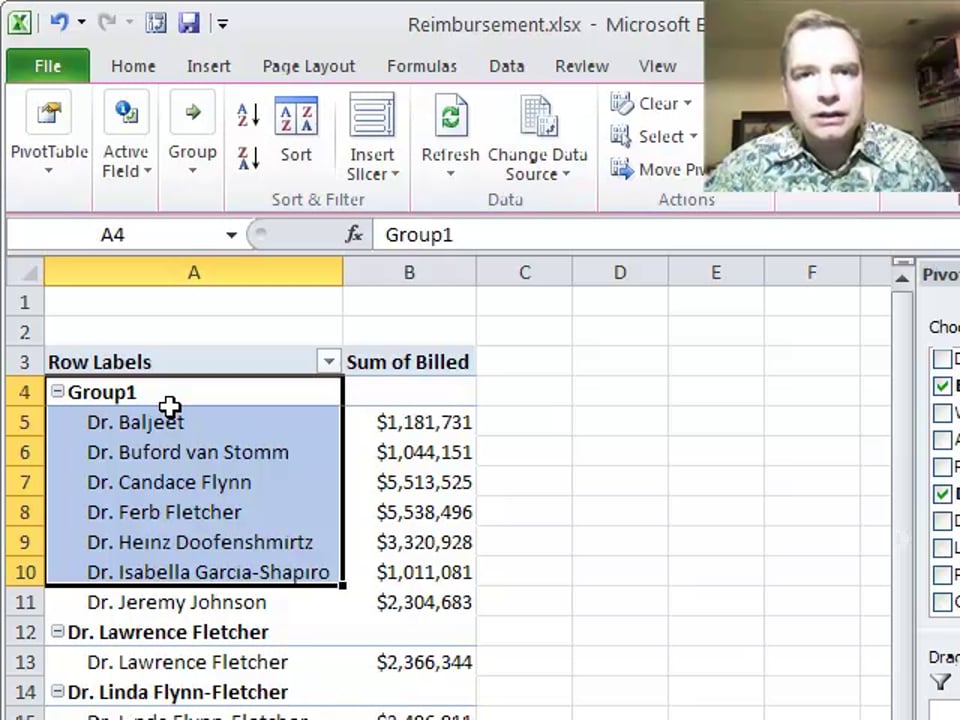Image resolution: width=960 pixels, height=720 pixels.
Task: Toggle the seventh field checkbox
Action: tap(942, 520)
